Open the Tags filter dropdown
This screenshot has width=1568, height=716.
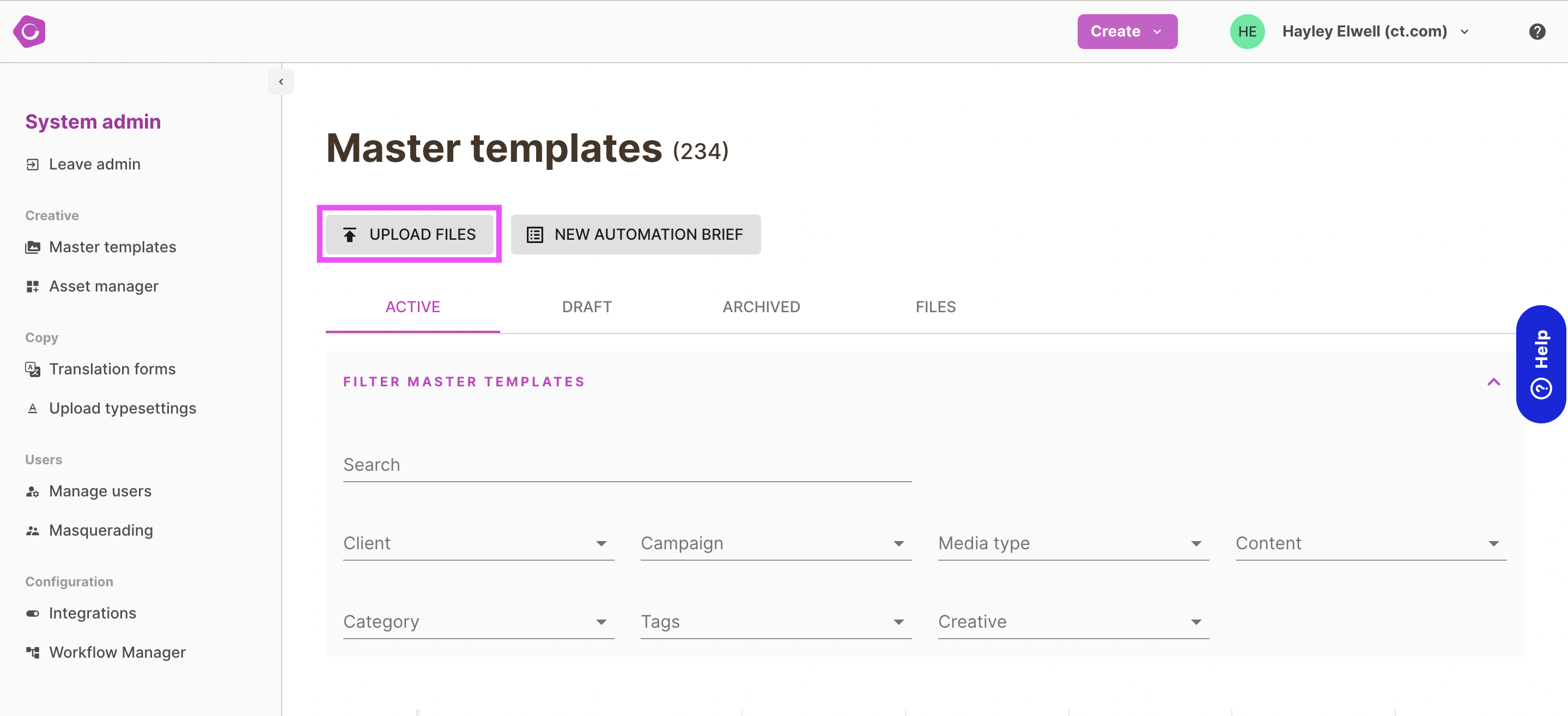coord(776,622)
